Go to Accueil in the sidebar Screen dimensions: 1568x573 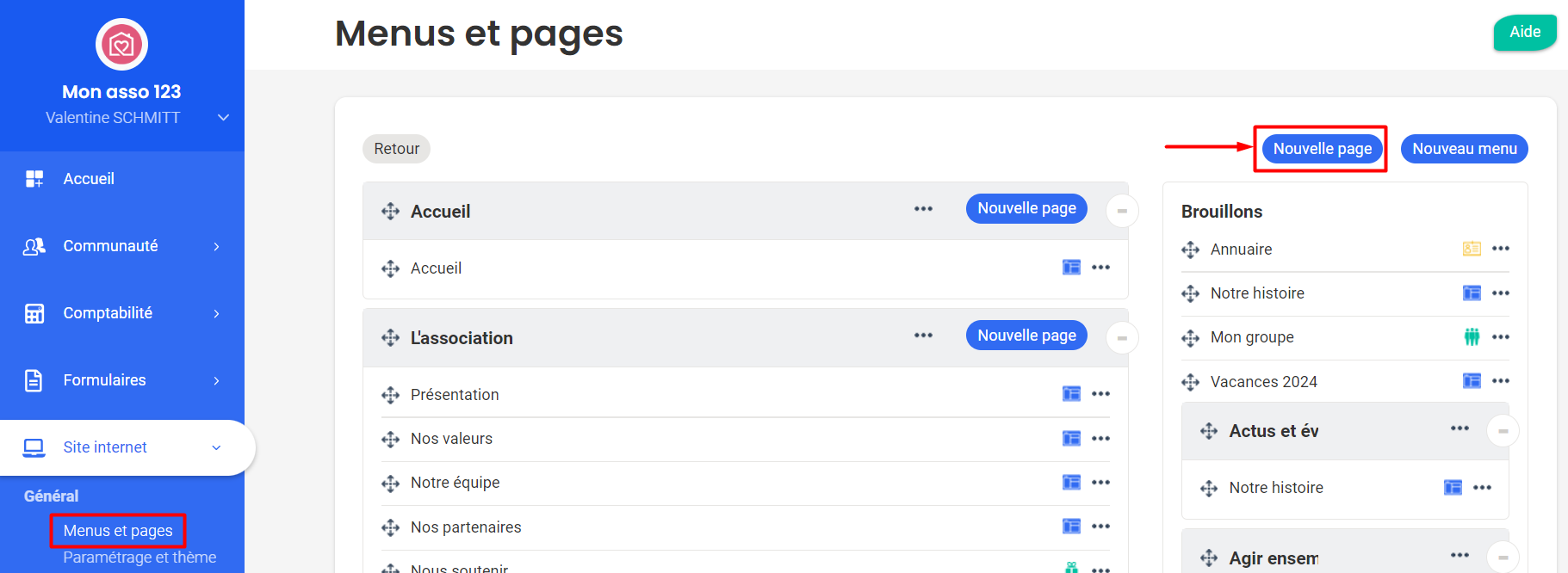89,179
